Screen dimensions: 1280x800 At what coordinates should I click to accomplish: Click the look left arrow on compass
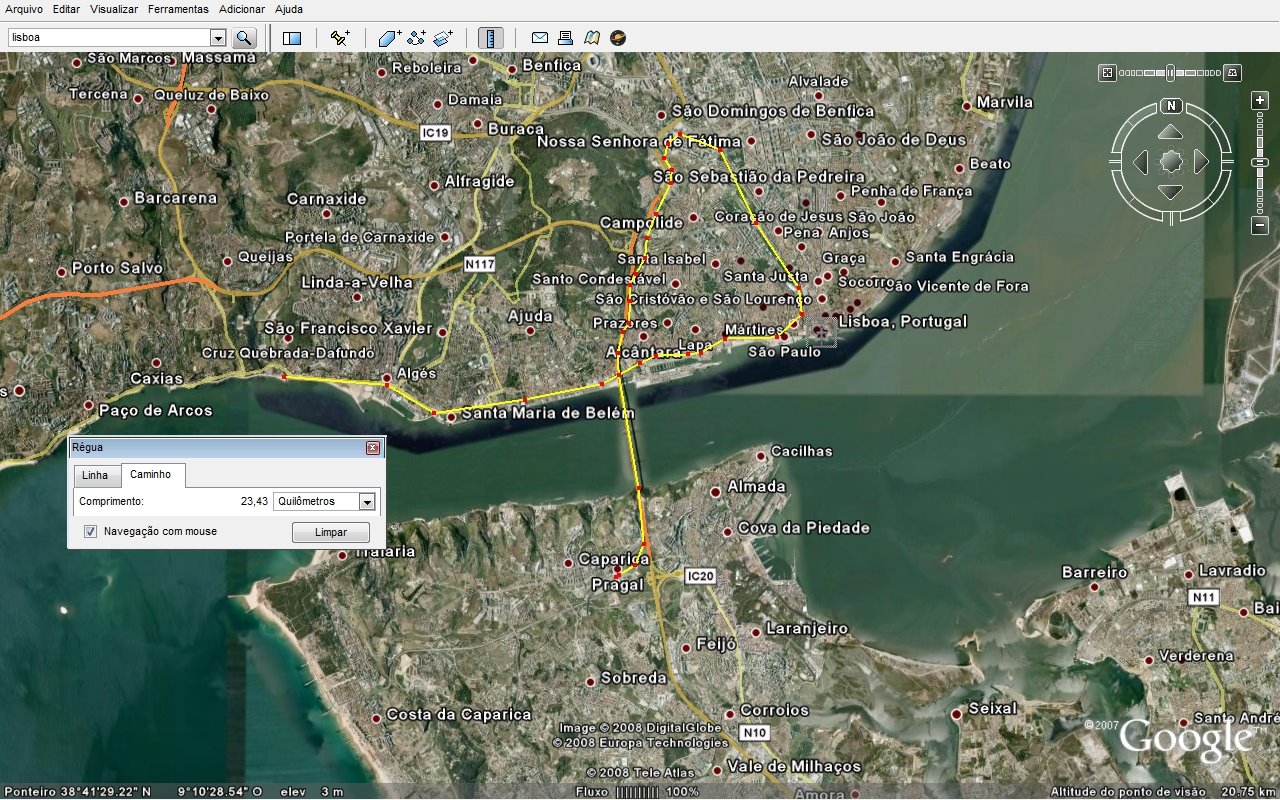click(1141, 162)
